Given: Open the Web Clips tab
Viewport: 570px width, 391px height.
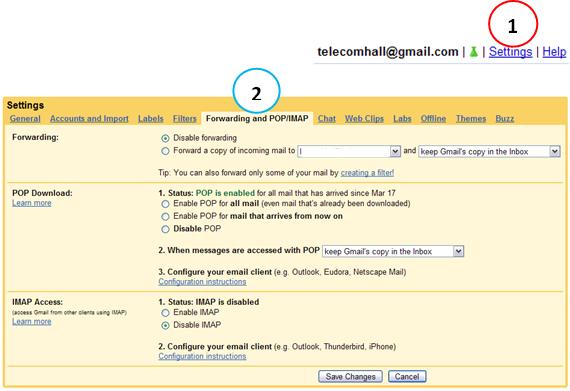Looking at the screenshot, I should pyautogui.click(x=364, y=118).
